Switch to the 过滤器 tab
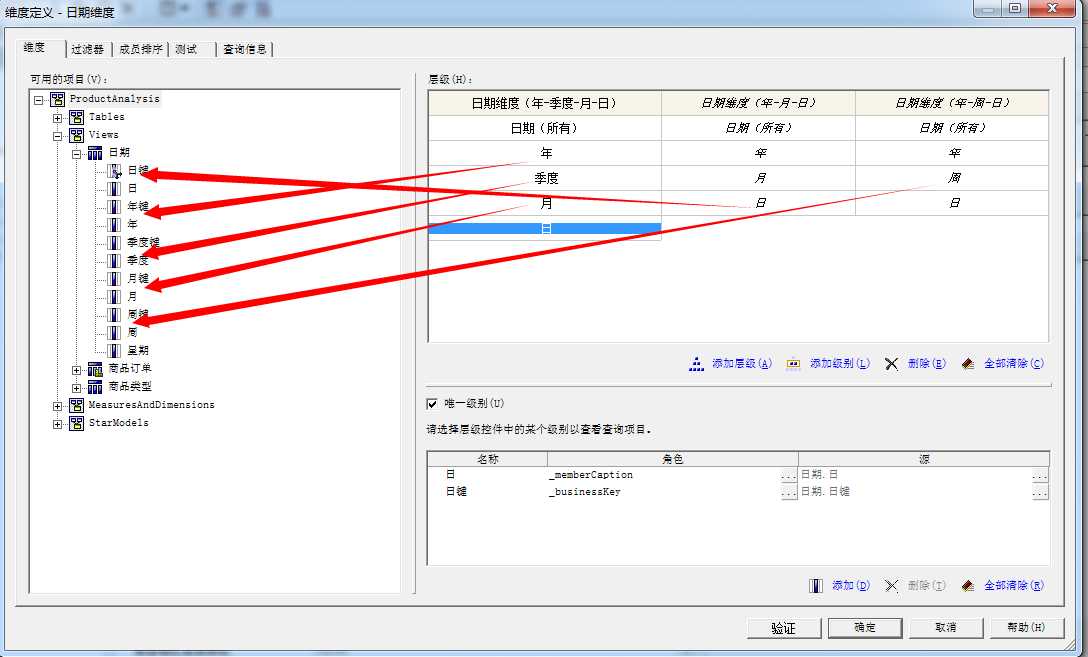Image resolution: width=1088 pixels, height=657 pixels. pyautogui.click(x=87, y=49)
